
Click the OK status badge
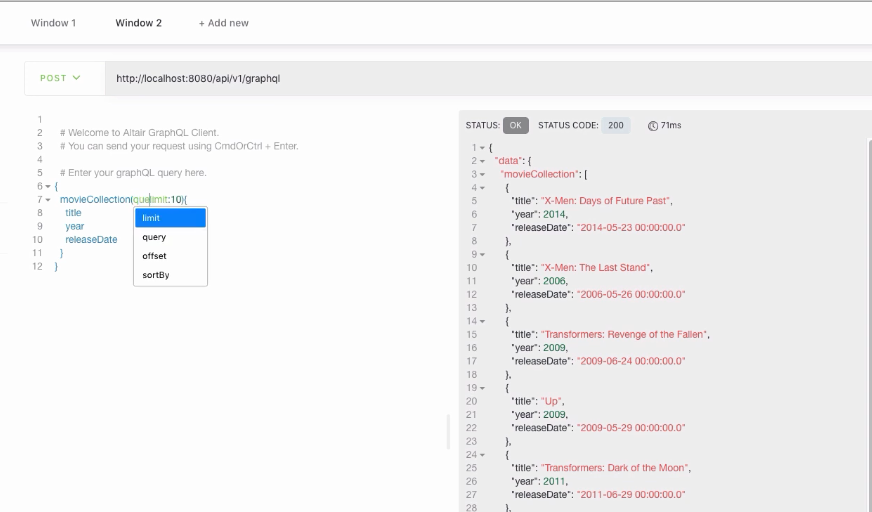[515, 126]
